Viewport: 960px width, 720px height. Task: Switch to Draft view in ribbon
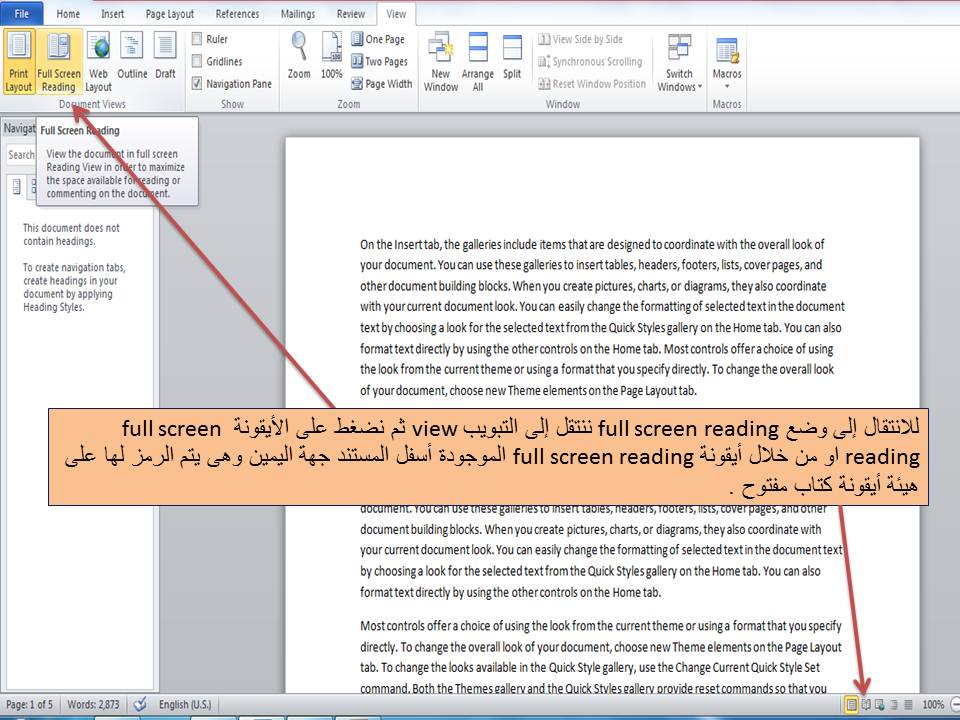(165, 56)
